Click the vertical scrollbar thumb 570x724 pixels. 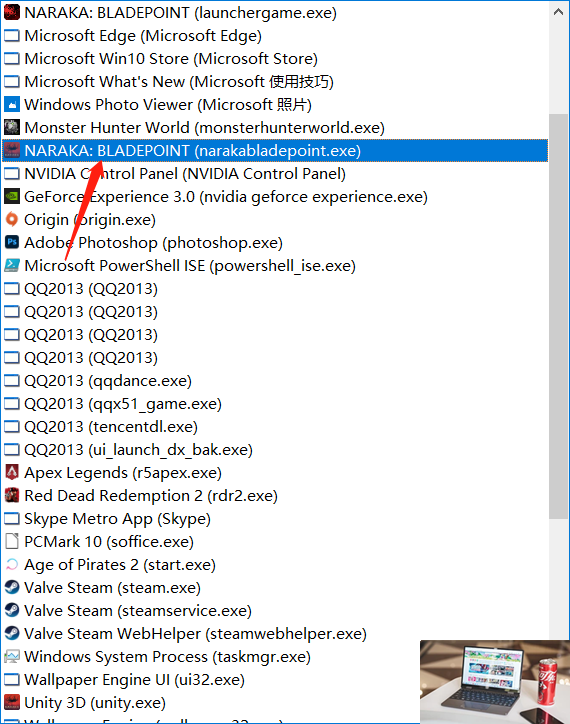click(x=558, y=316)
